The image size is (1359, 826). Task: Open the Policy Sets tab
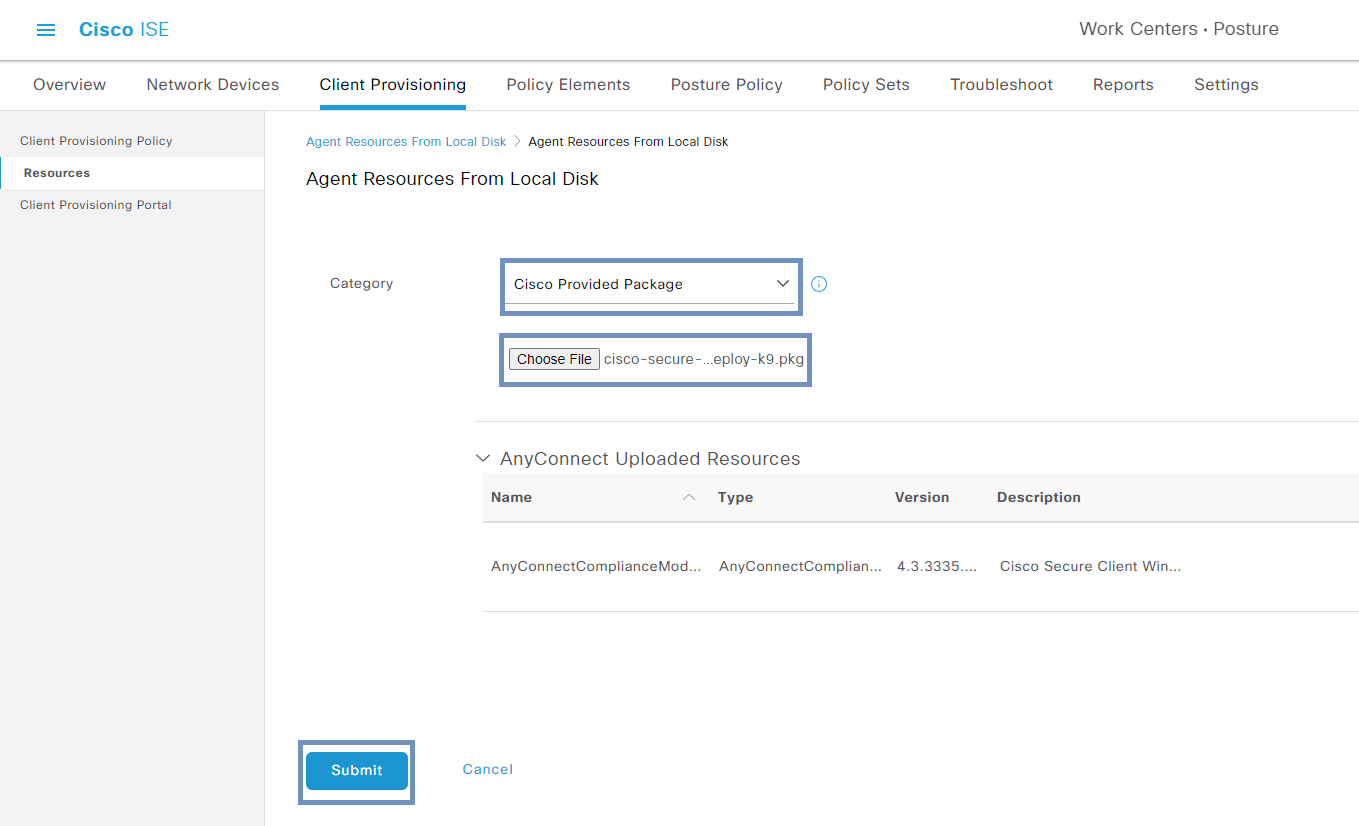[x=866, y=85]
